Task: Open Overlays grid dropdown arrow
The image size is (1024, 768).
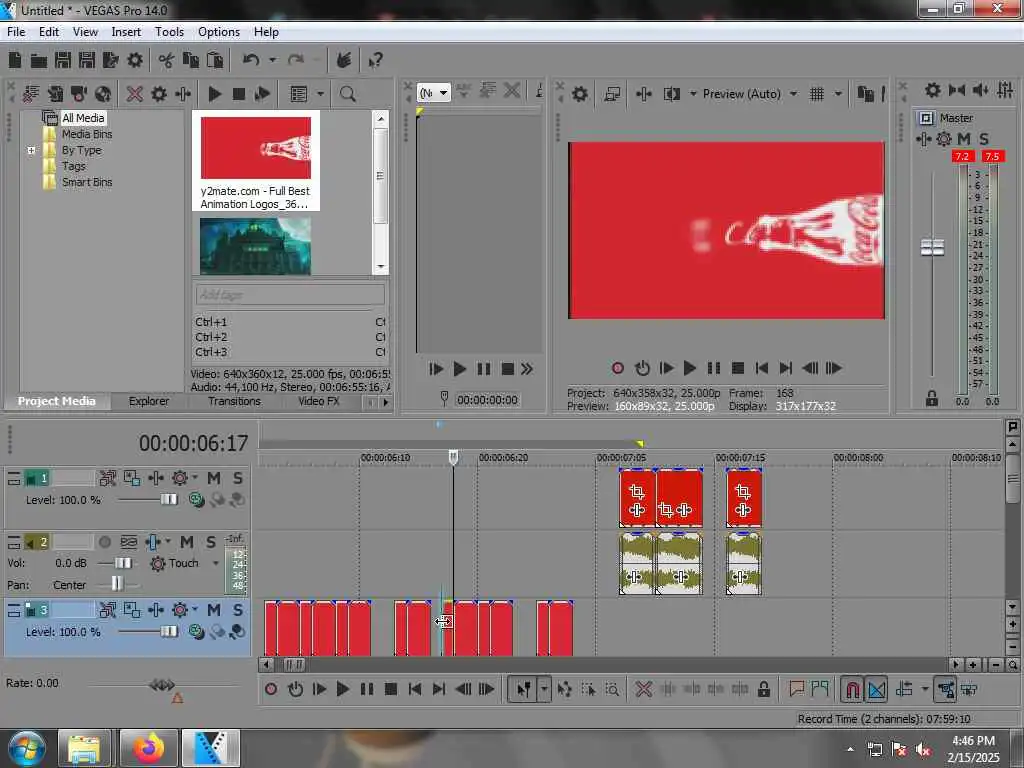Action: click(x=838, y=94)
